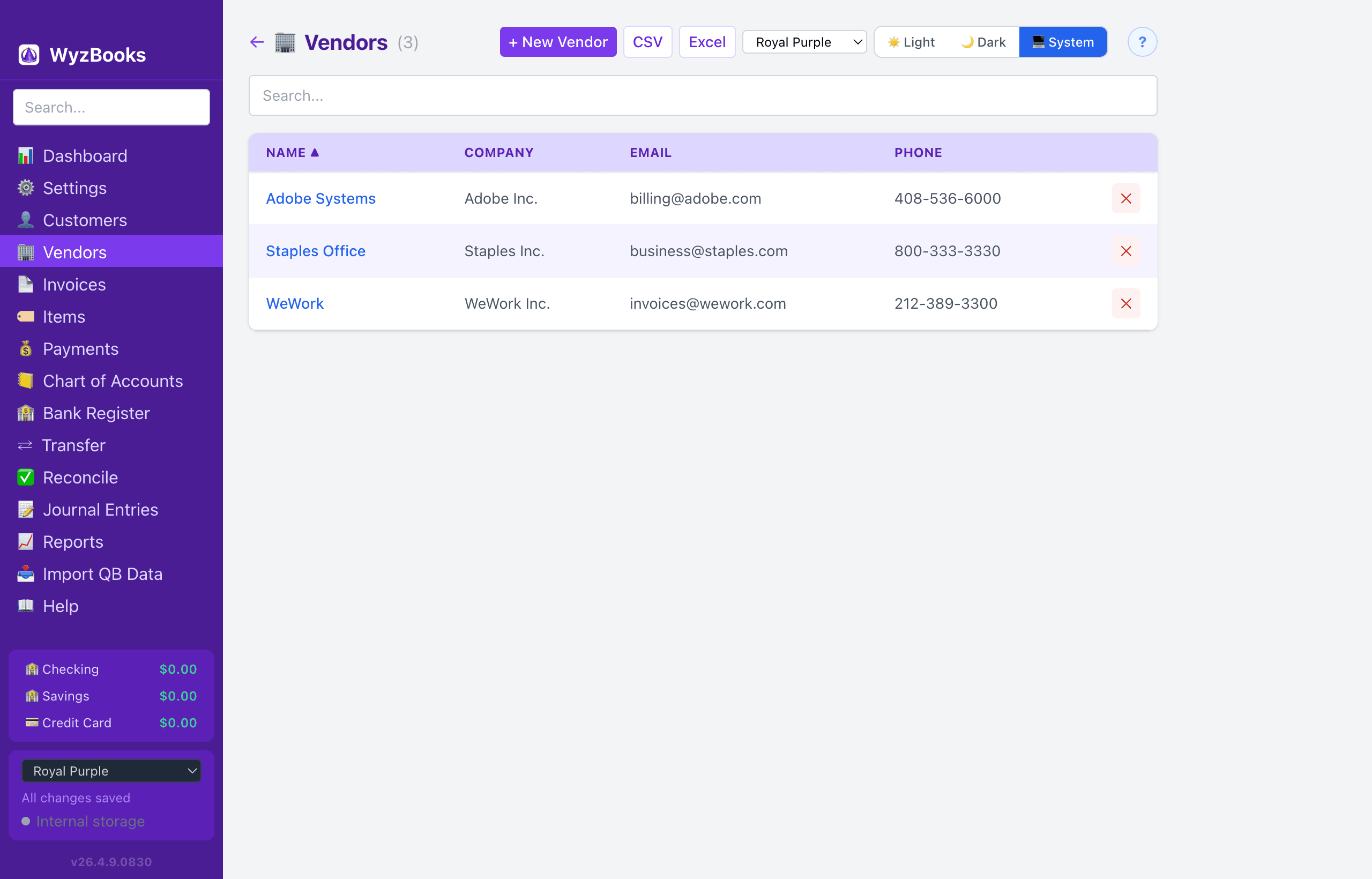This screenshot has height=879, width=1372.
Task: Delete the WeWork vendor row
Action: (x=1125, y=304)
